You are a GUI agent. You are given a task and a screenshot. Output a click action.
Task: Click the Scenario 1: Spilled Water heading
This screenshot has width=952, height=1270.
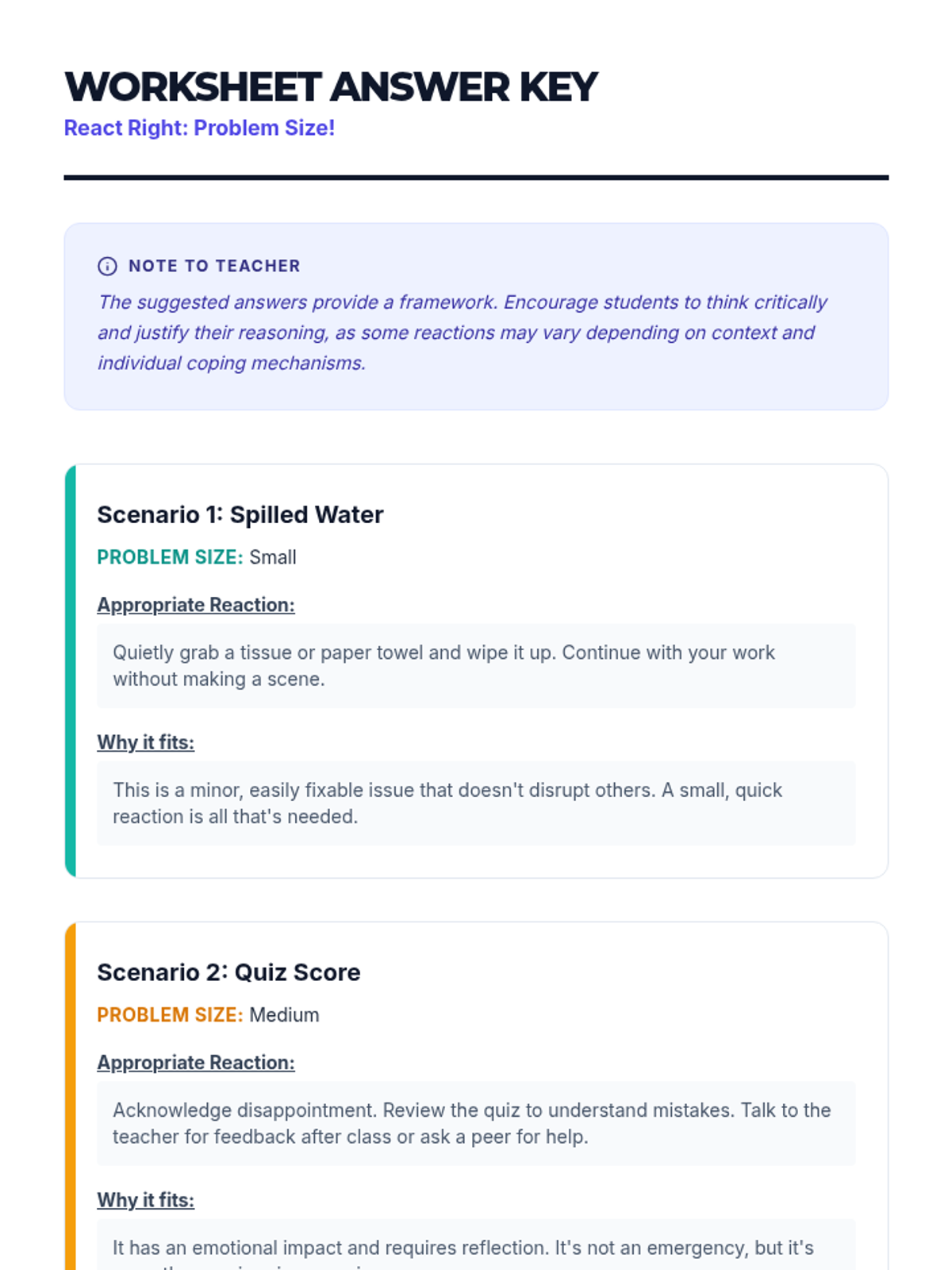point(240,514)
